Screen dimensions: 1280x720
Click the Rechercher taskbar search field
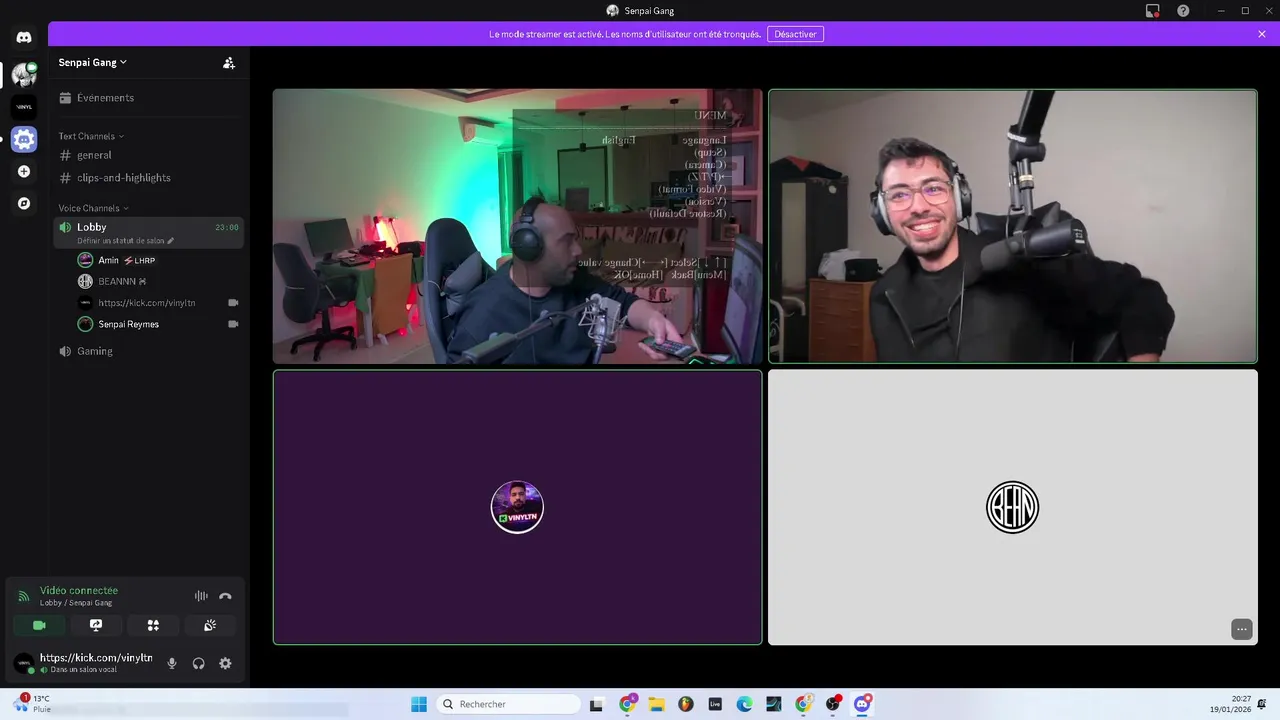(509, 704)
